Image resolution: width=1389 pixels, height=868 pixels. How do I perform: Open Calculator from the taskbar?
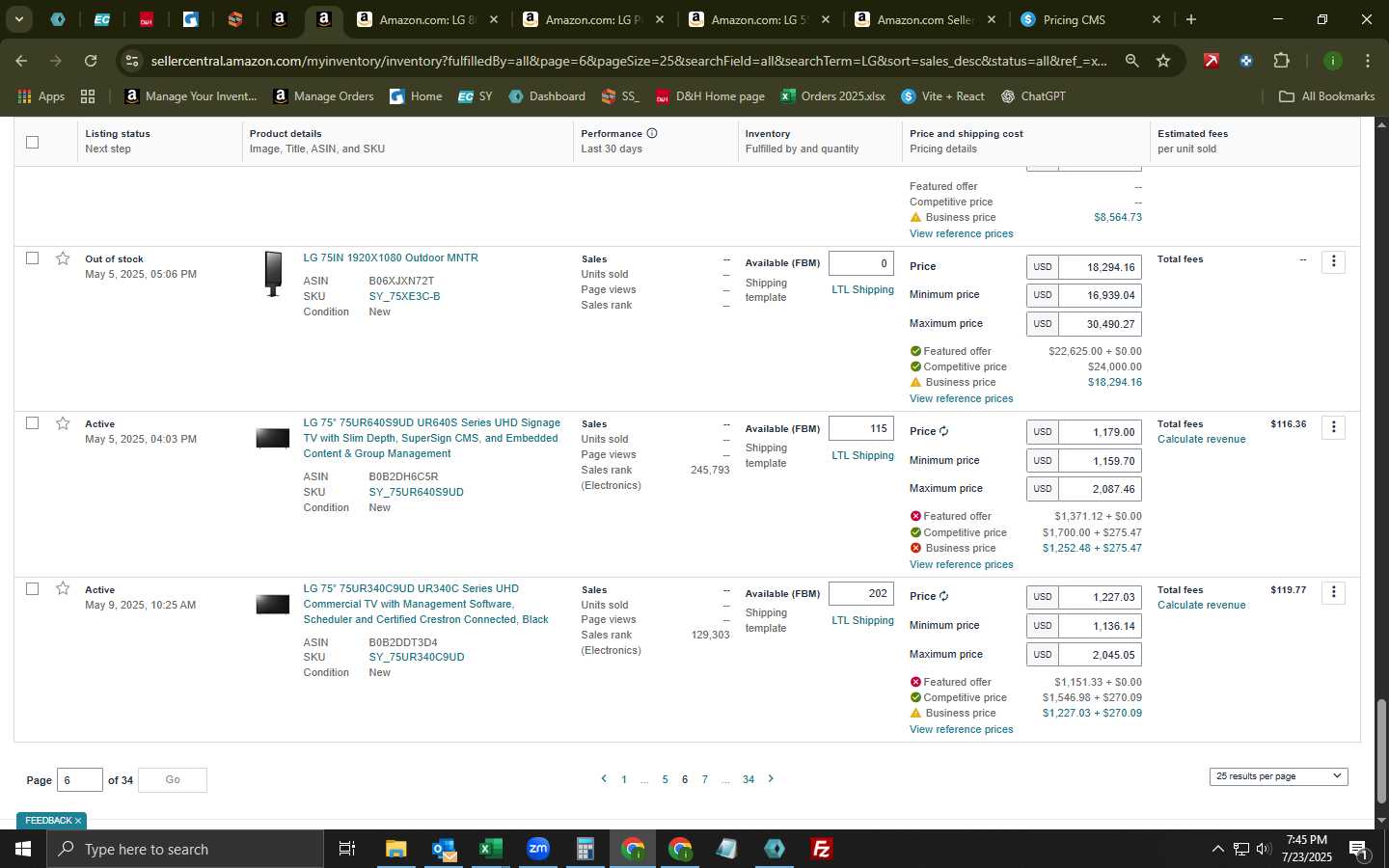(586, 849)
